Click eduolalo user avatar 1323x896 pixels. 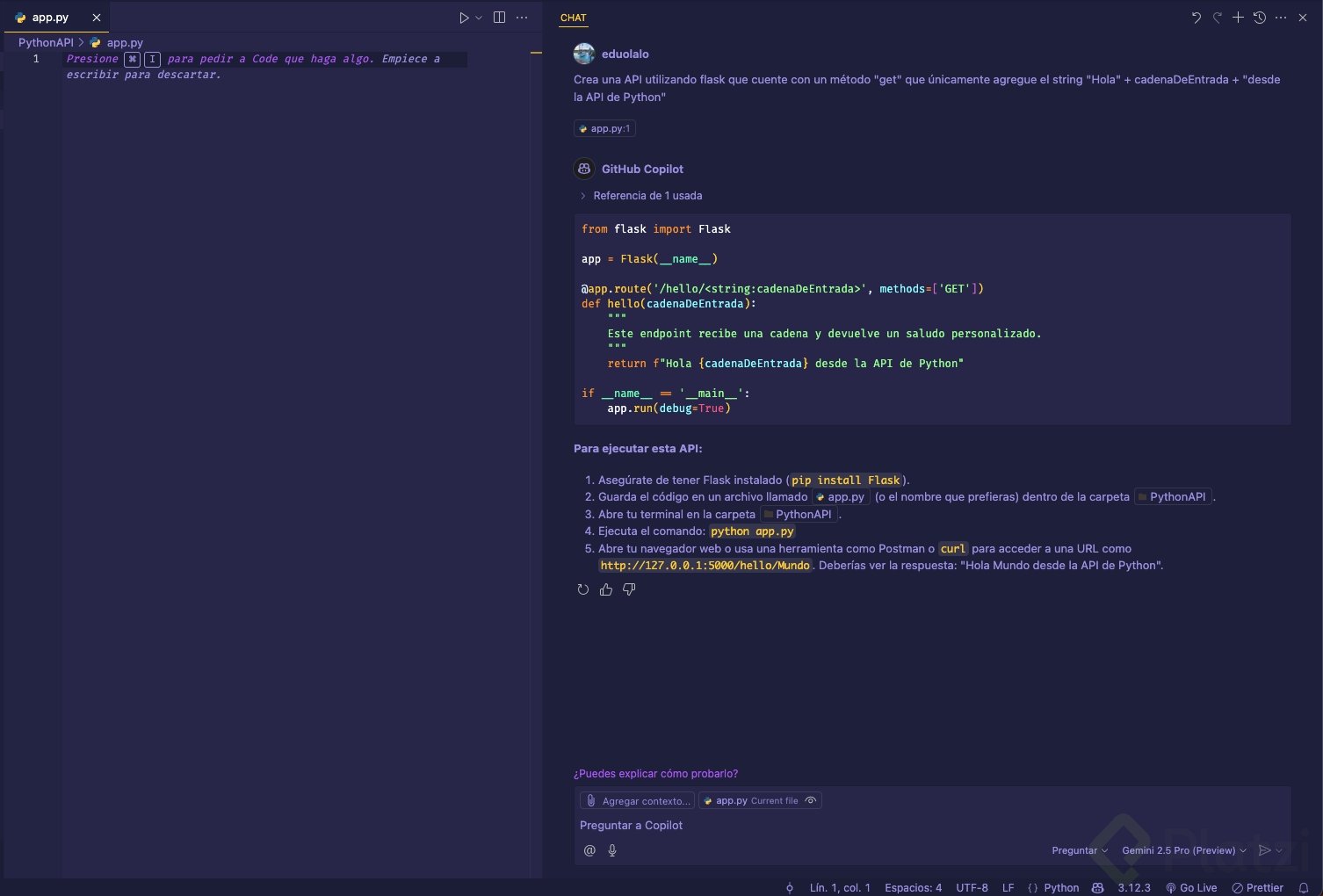584,54
